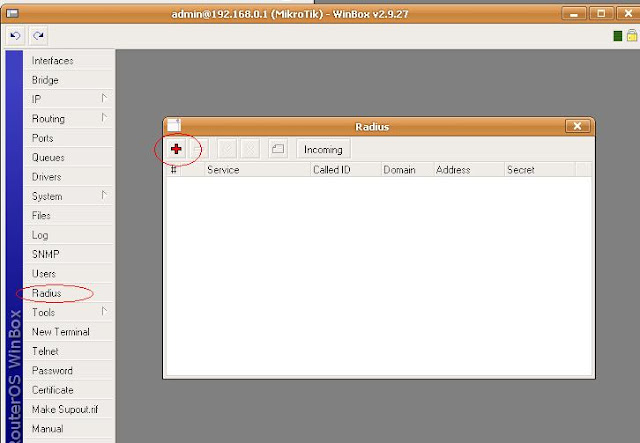This screenshot has width=640, height=443.
Task: Open the Queues menu item
Action: click(x=69, y=158)
